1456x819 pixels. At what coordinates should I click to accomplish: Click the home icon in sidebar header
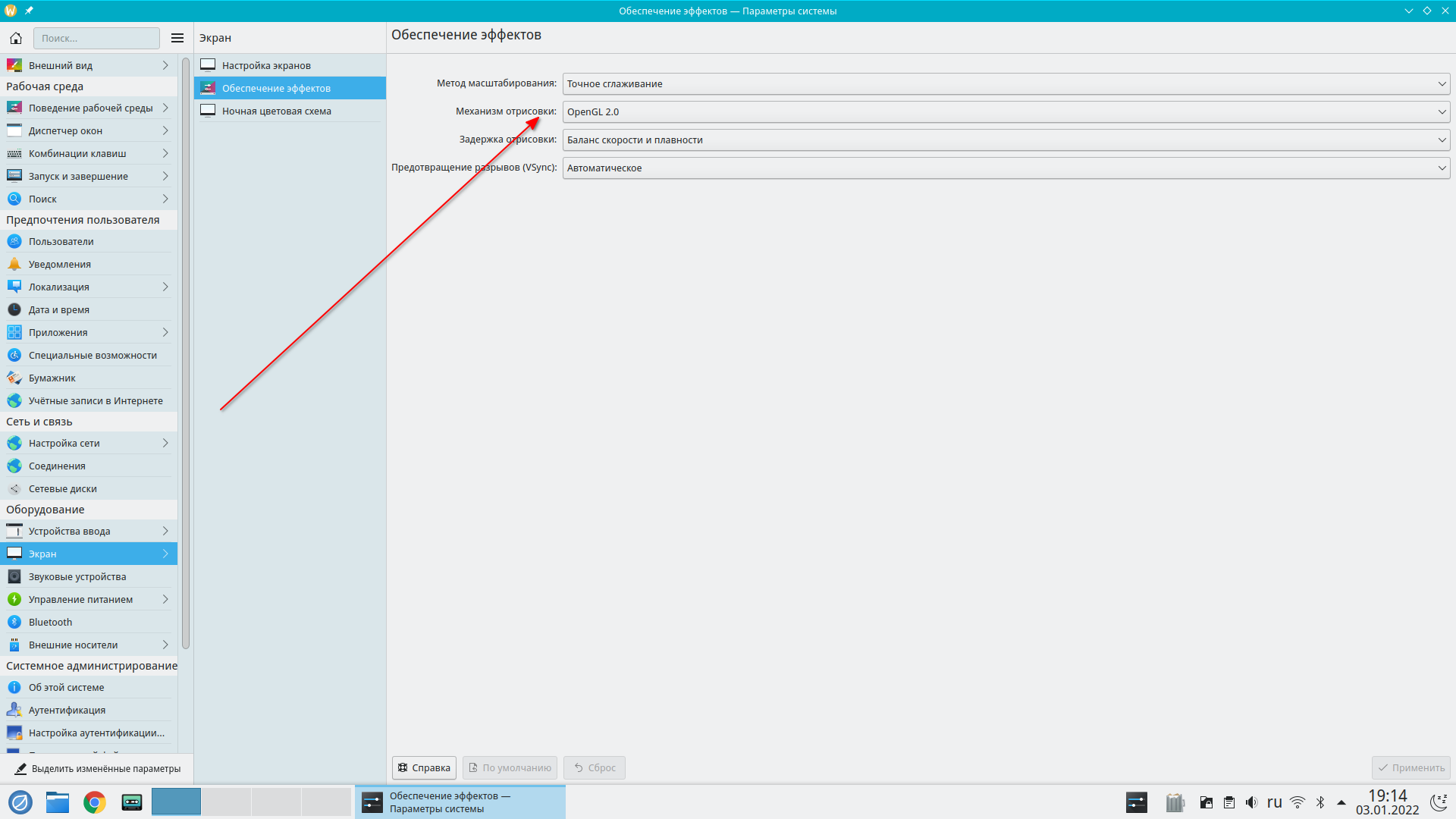pos(16,38)
